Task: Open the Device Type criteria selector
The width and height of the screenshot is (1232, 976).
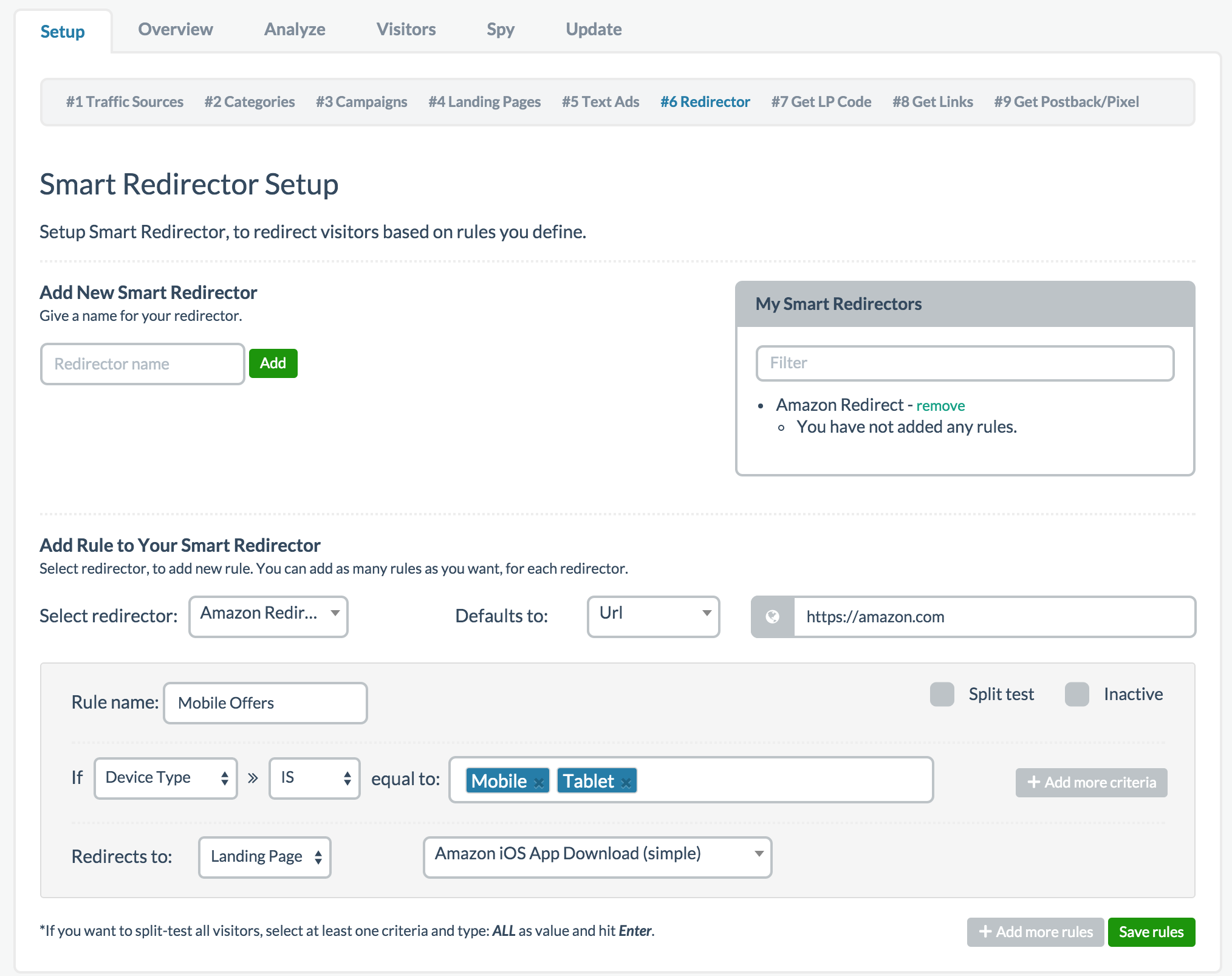Action: 166,778
